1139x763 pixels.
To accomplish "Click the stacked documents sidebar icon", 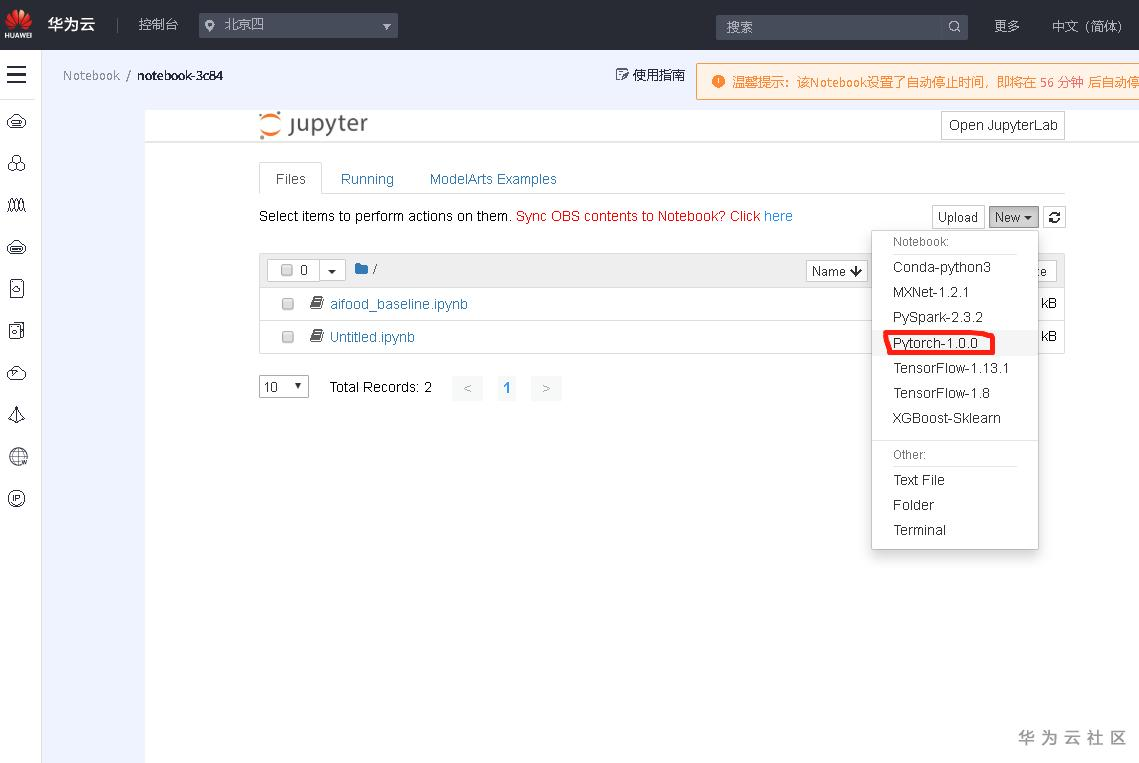I will tap(17, 331).
